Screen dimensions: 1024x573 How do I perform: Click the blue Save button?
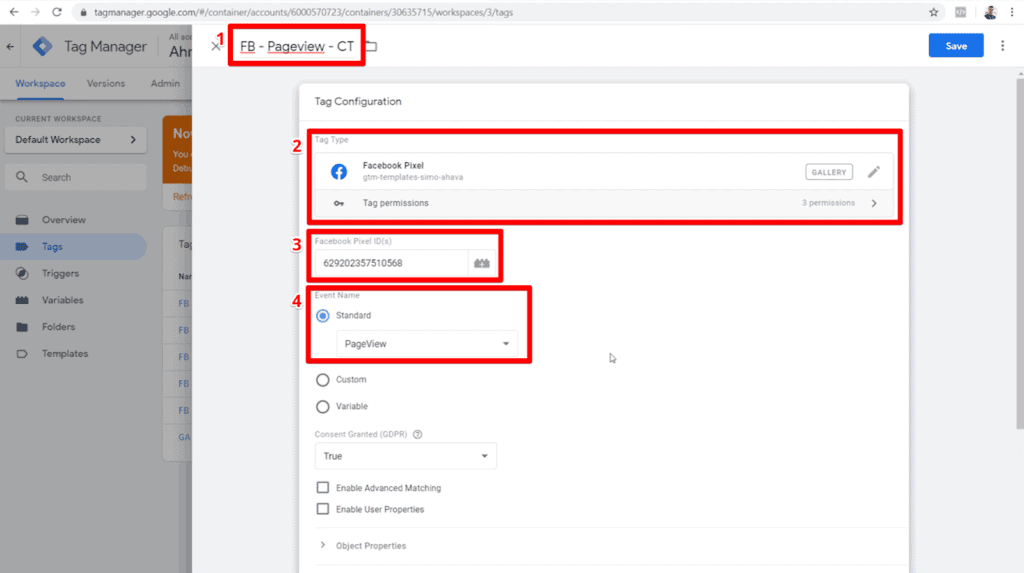(956, 46)
